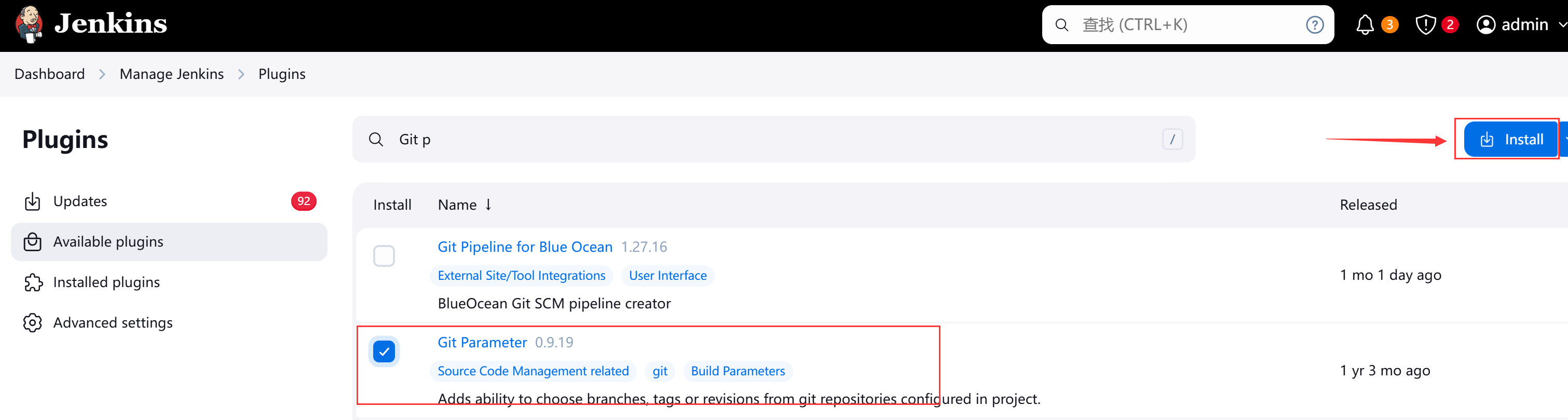Click the Install button
The height and width of the screenshot is (420, 1568).
[x=1510, y=139]
